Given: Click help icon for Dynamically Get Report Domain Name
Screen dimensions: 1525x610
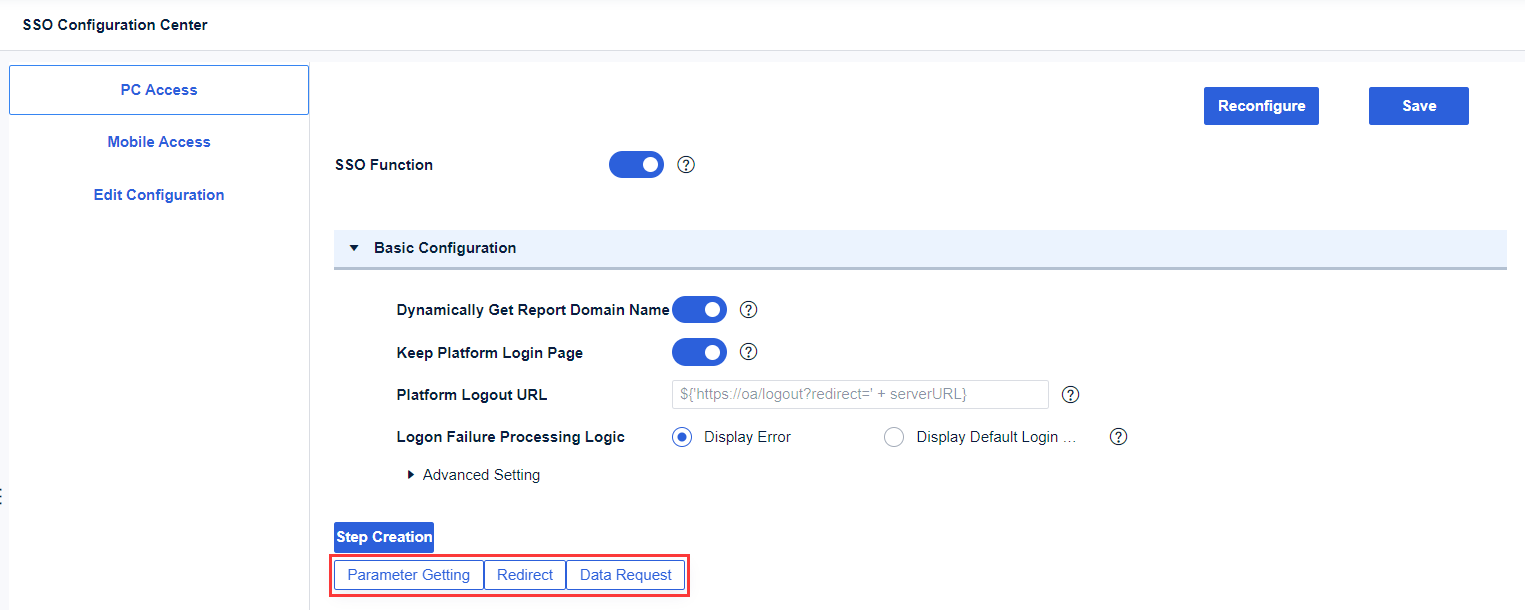Looking at the screenshot, I should [748, 310].
